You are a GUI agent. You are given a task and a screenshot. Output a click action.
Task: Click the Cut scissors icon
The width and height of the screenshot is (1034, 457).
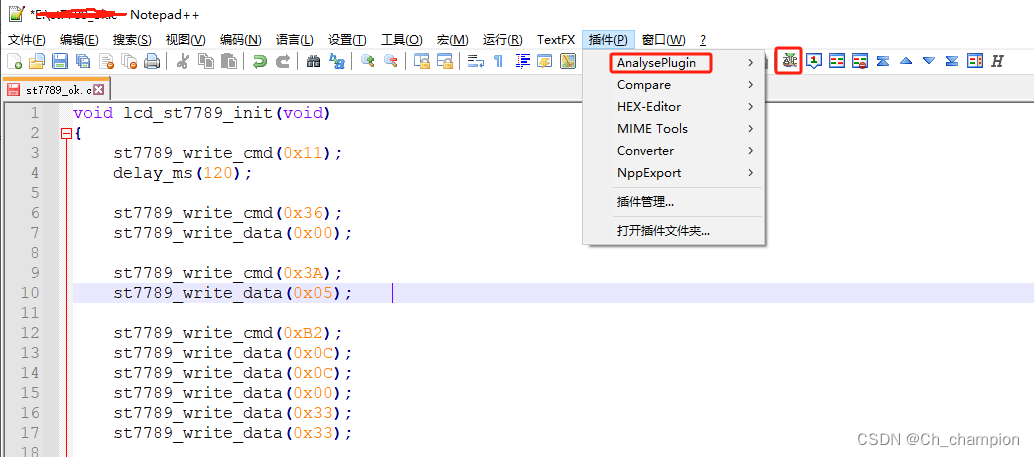click(183, 62)
